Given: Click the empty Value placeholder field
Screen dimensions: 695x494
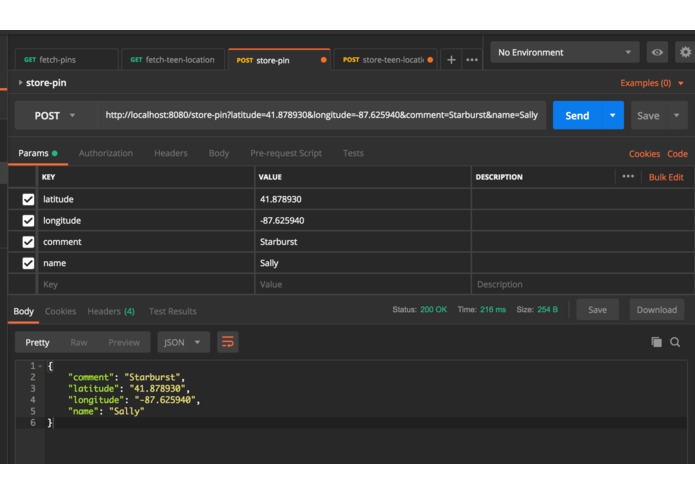Looking at the screenshot, I should point(363,284).
